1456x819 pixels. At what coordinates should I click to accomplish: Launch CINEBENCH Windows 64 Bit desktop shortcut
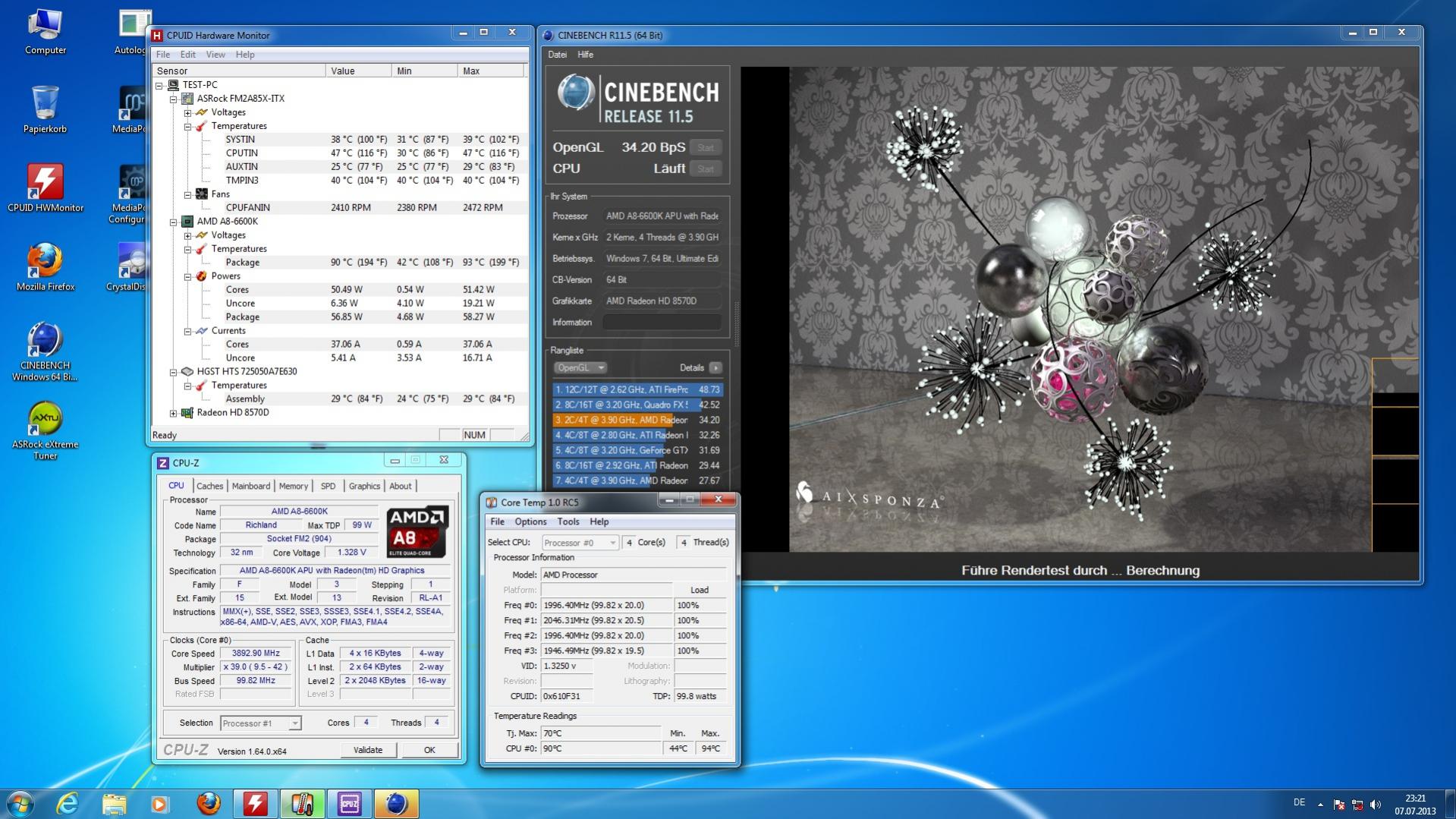(46, 351)
